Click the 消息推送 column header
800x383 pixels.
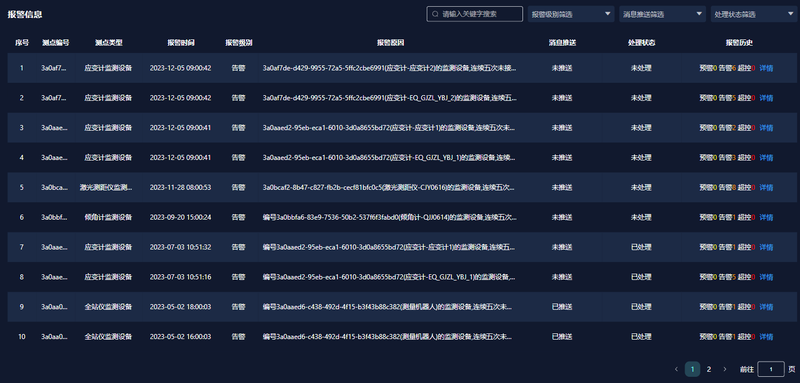tap(562, 43)
